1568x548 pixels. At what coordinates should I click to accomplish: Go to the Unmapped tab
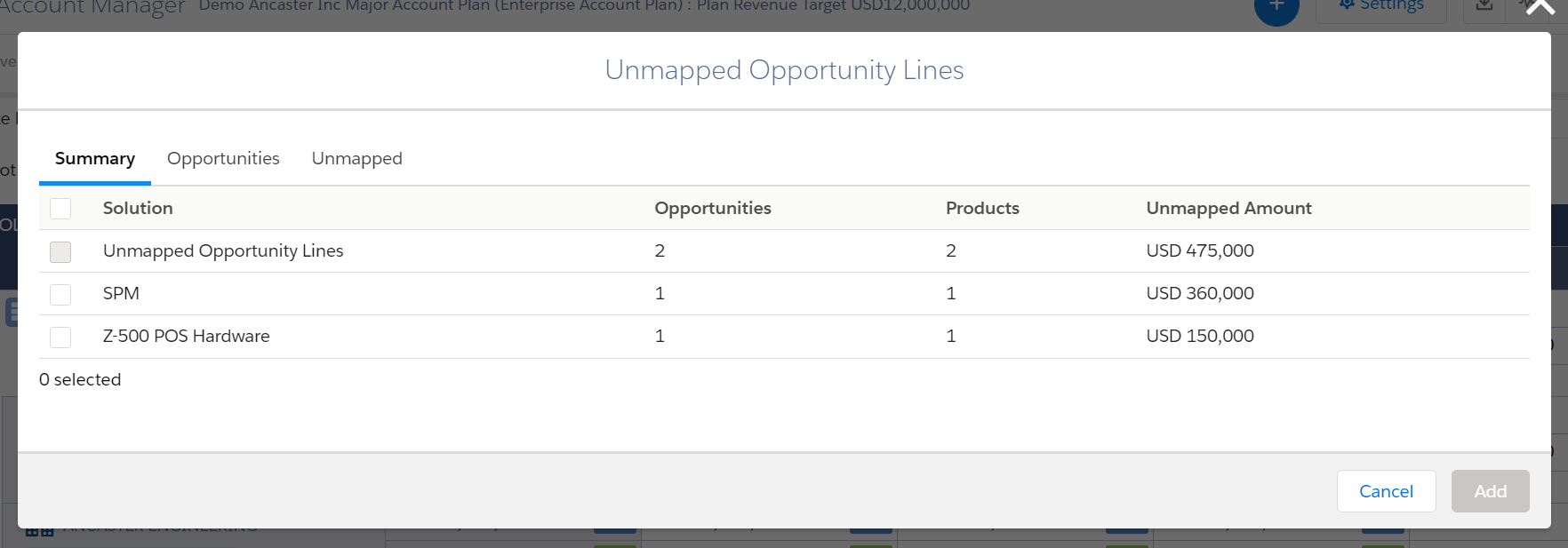(356, 159)
